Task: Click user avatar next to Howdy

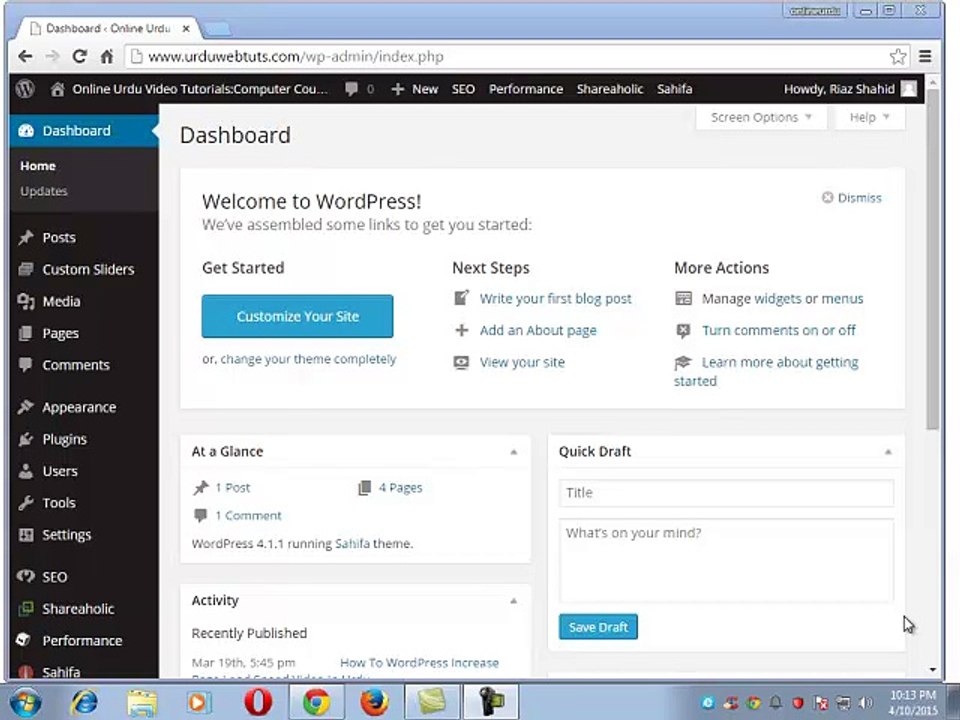Action: [x=909, y=89]
